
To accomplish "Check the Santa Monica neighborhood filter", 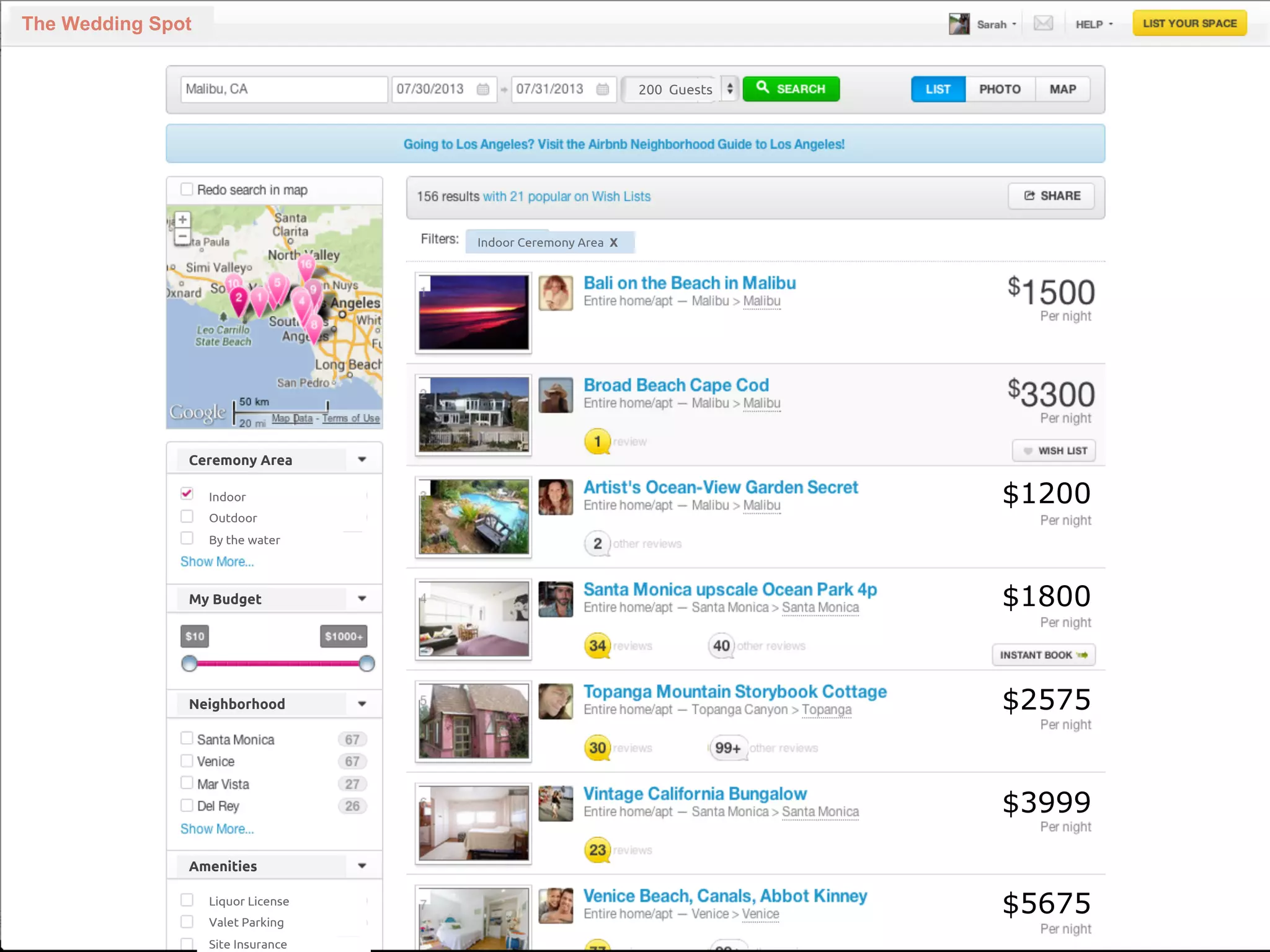I will tap(187, 738).
